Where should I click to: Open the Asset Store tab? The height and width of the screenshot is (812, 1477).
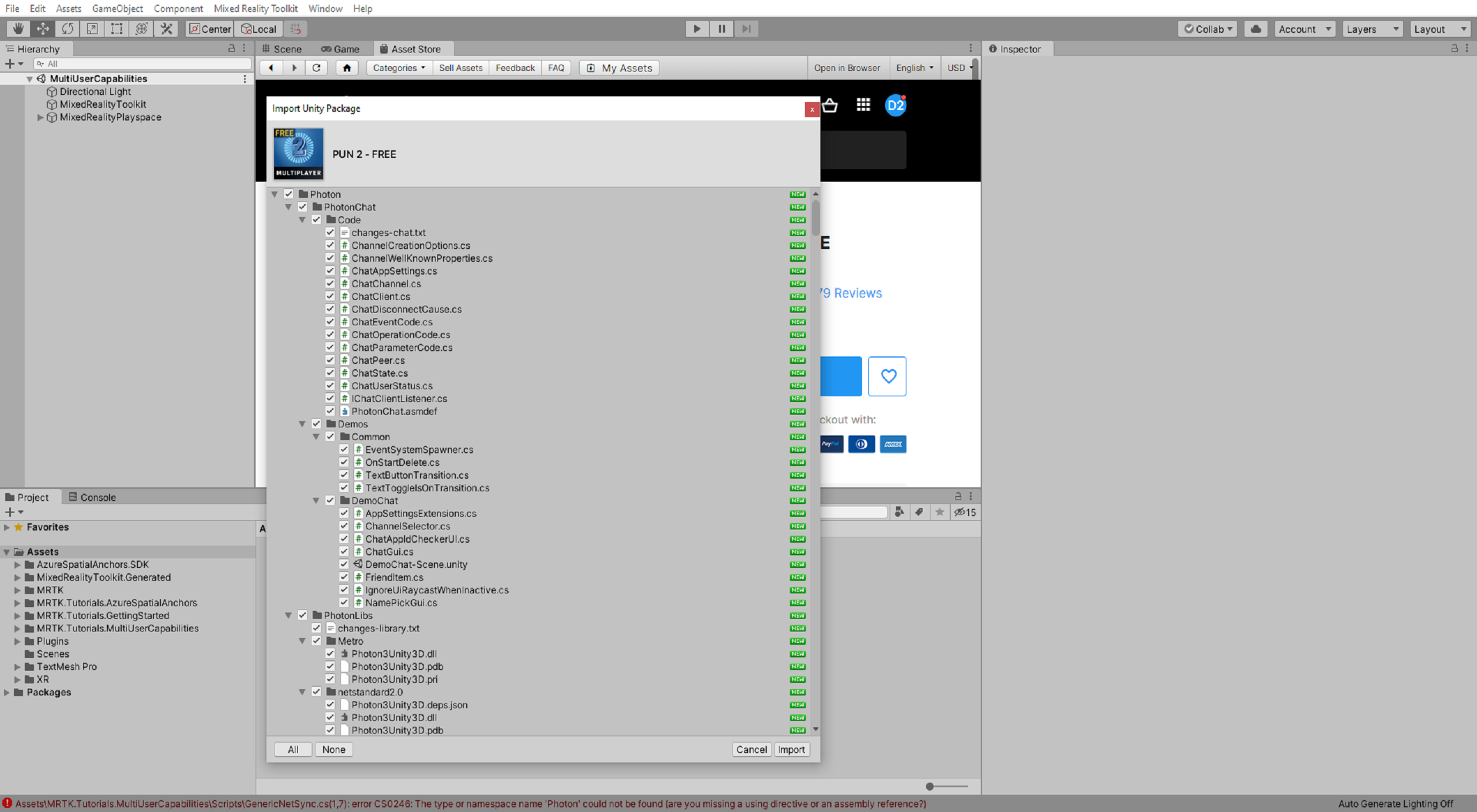pyautogui.click(x=414, y=48)
